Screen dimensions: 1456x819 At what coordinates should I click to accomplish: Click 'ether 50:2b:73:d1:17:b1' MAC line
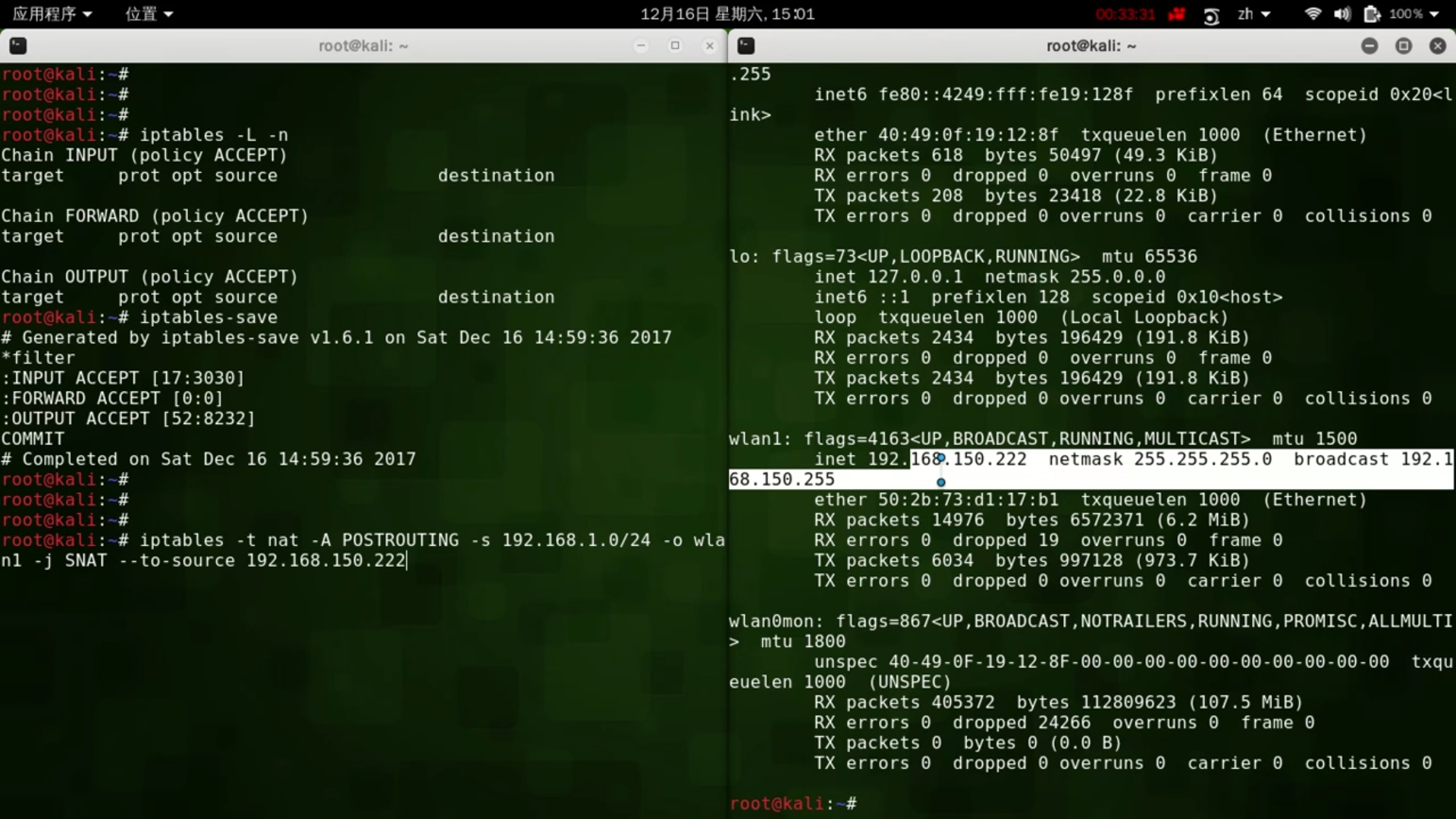pyautogui.click(x=1090, y=500)
